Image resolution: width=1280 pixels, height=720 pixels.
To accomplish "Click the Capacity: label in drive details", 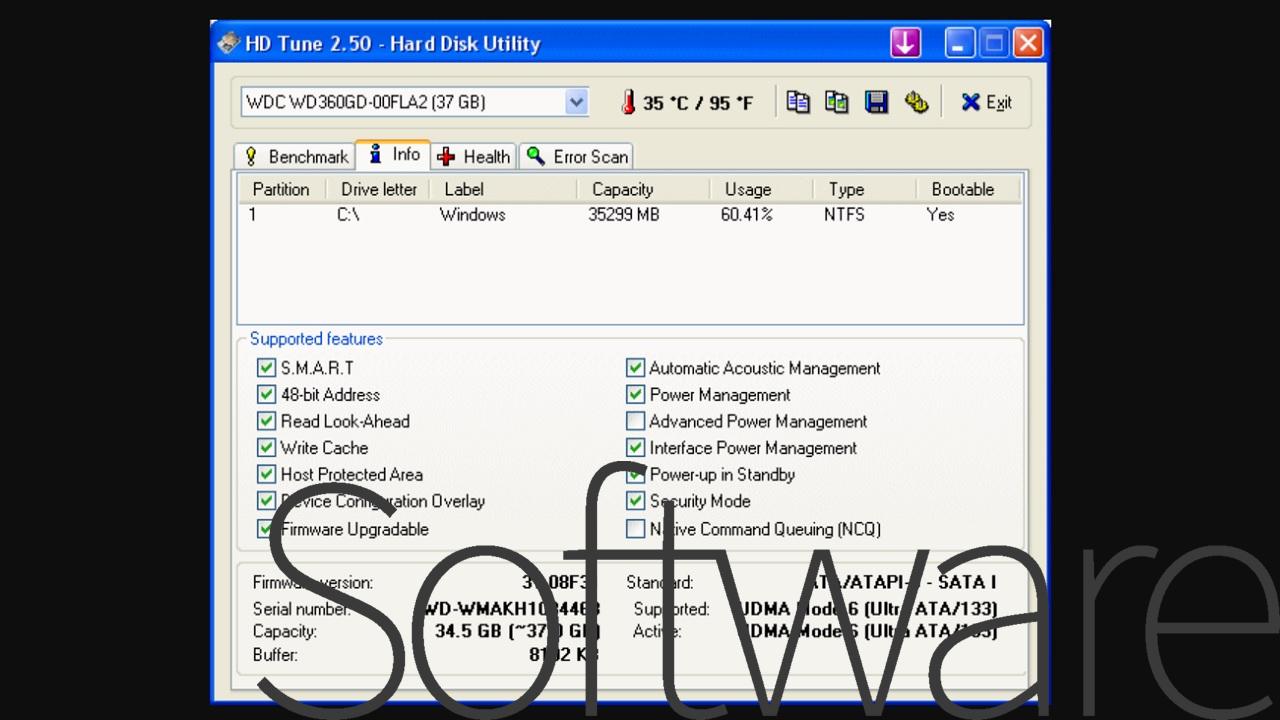I will [284, 631].
